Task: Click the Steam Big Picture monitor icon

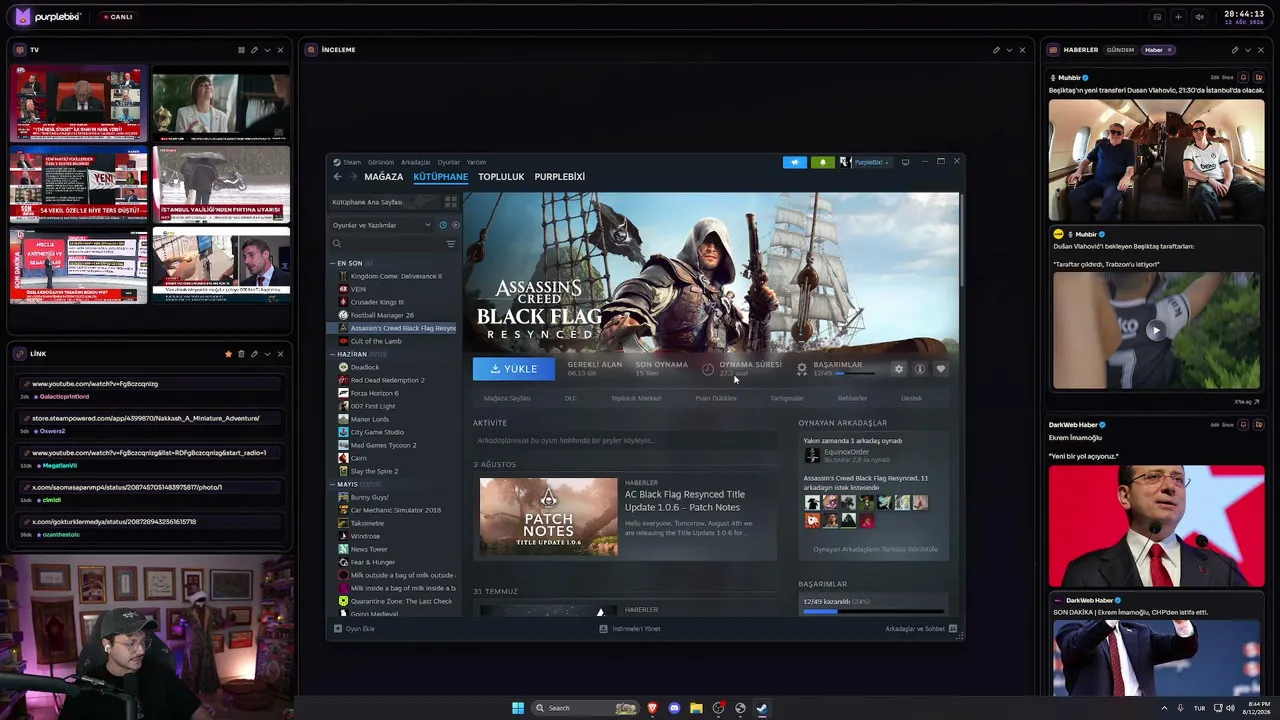Action: coord(905,162)
